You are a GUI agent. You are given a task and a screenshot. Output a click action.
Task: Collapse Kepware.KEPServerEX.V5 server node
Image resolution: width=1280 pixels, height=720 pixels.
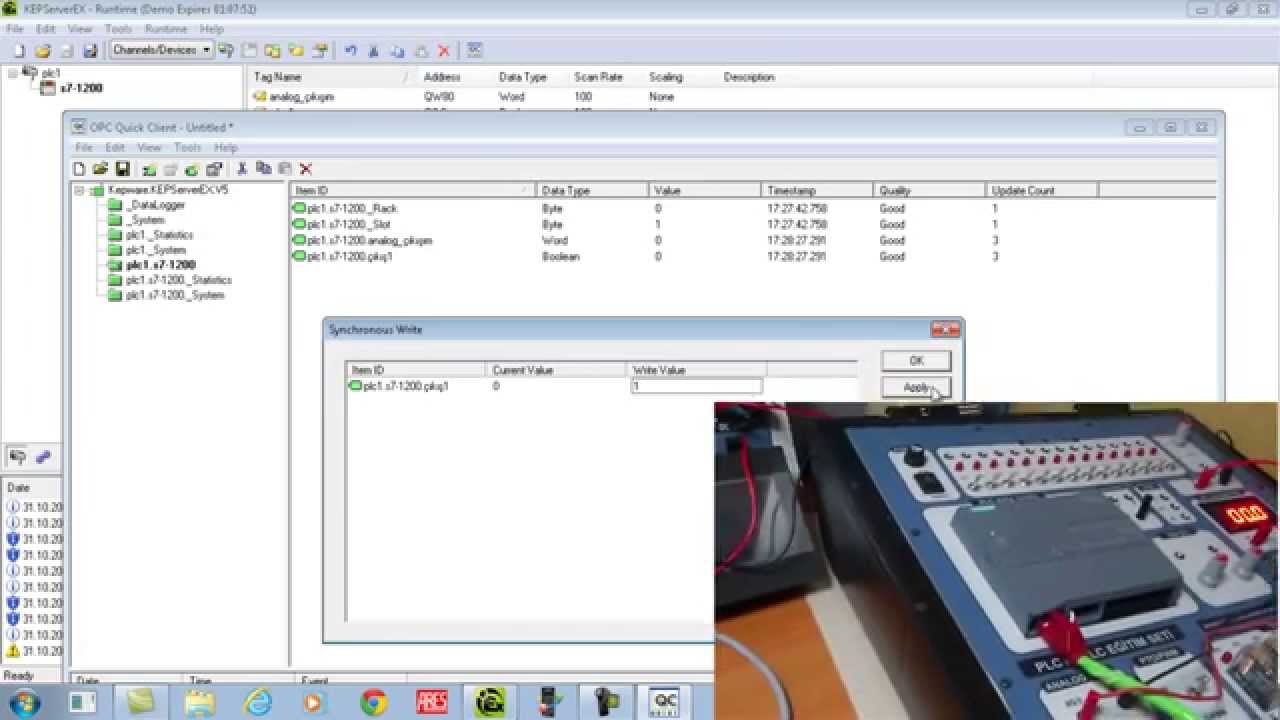pyautogui.click(x=80, y=189)
